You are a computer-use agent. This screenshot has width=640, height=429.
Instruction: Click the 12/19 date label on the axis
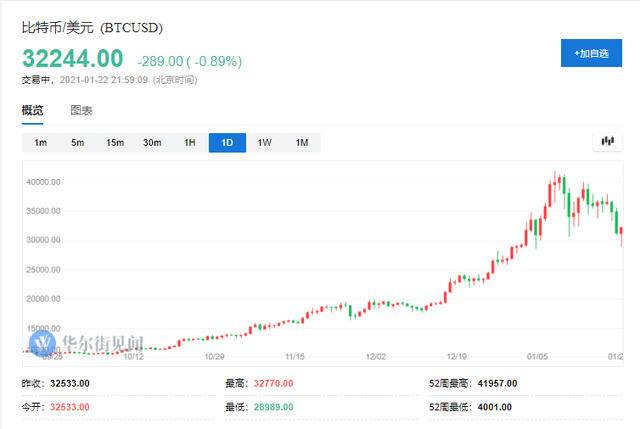coord(459,355)
